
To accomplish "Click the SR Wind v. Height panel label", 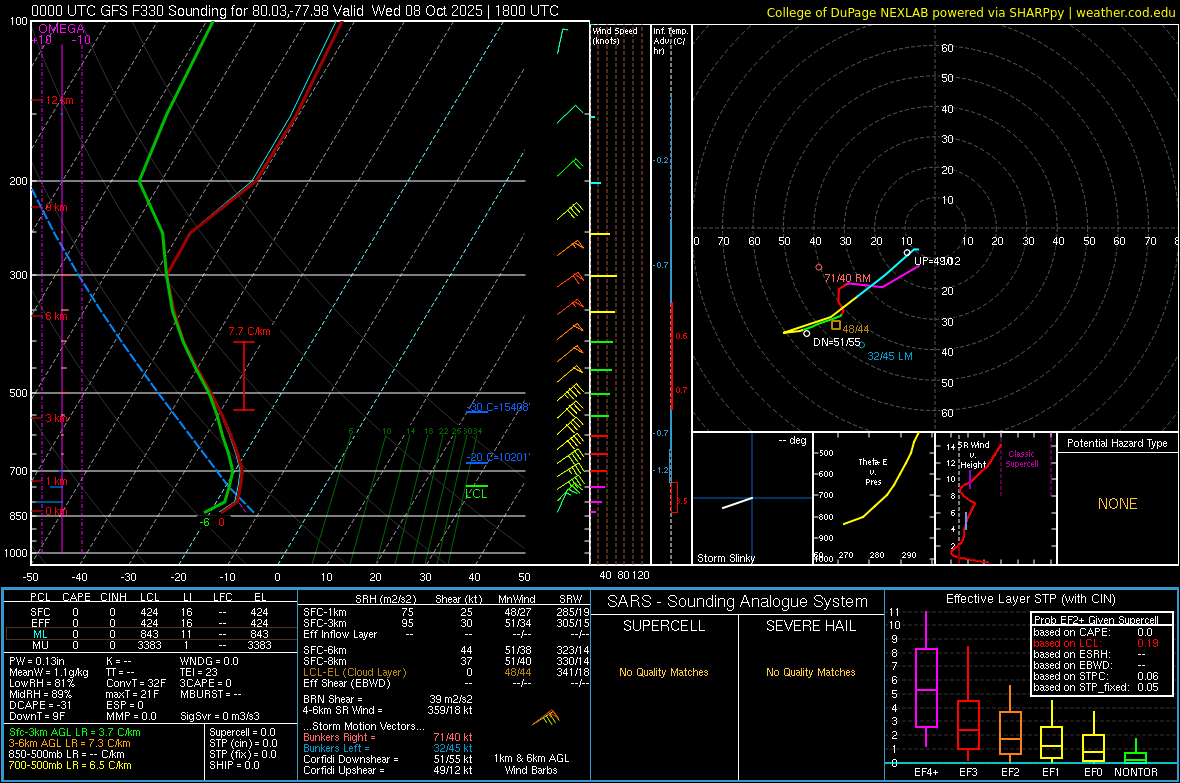I will pos(973,455).
